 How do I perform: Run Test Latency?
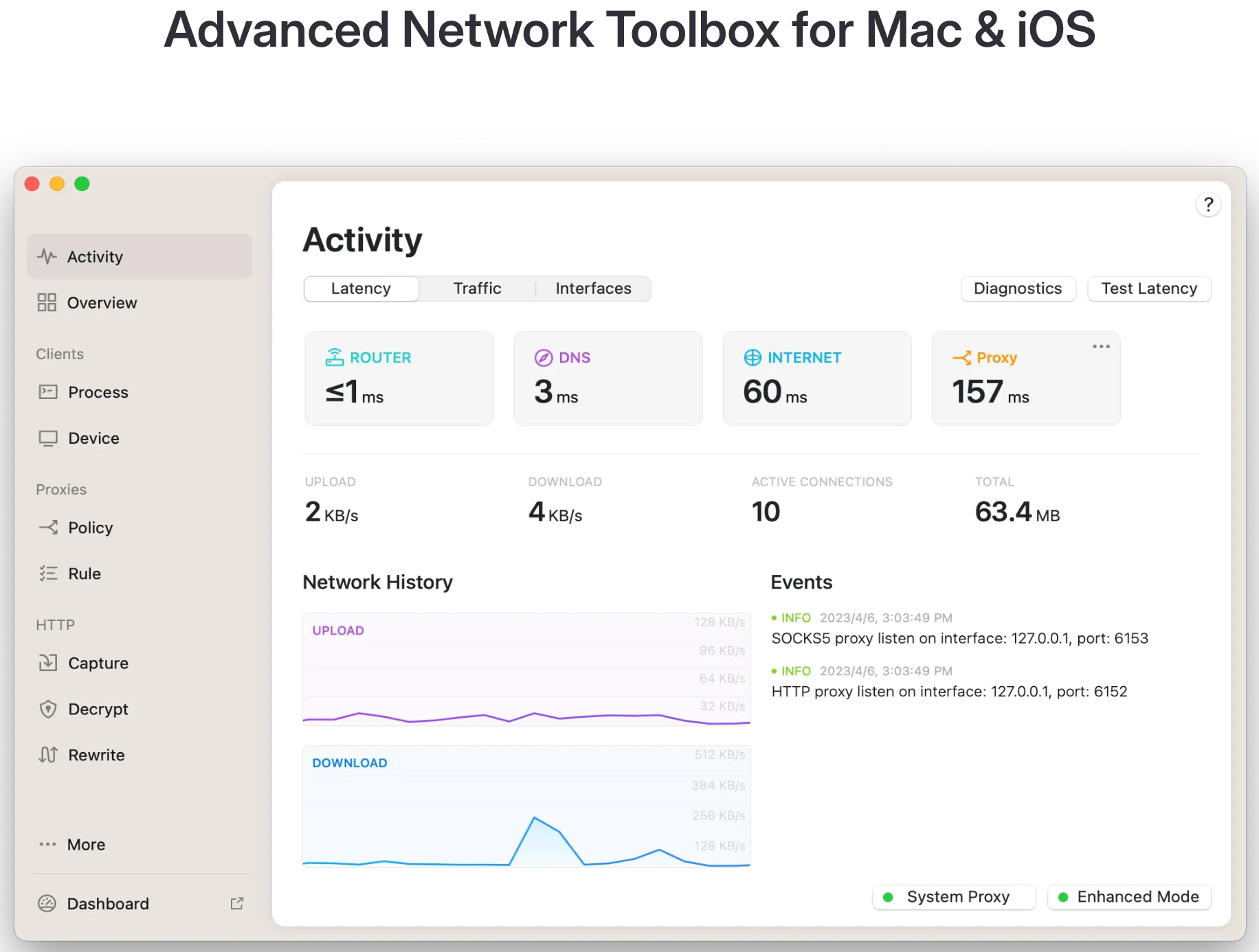coord(1149,288)
